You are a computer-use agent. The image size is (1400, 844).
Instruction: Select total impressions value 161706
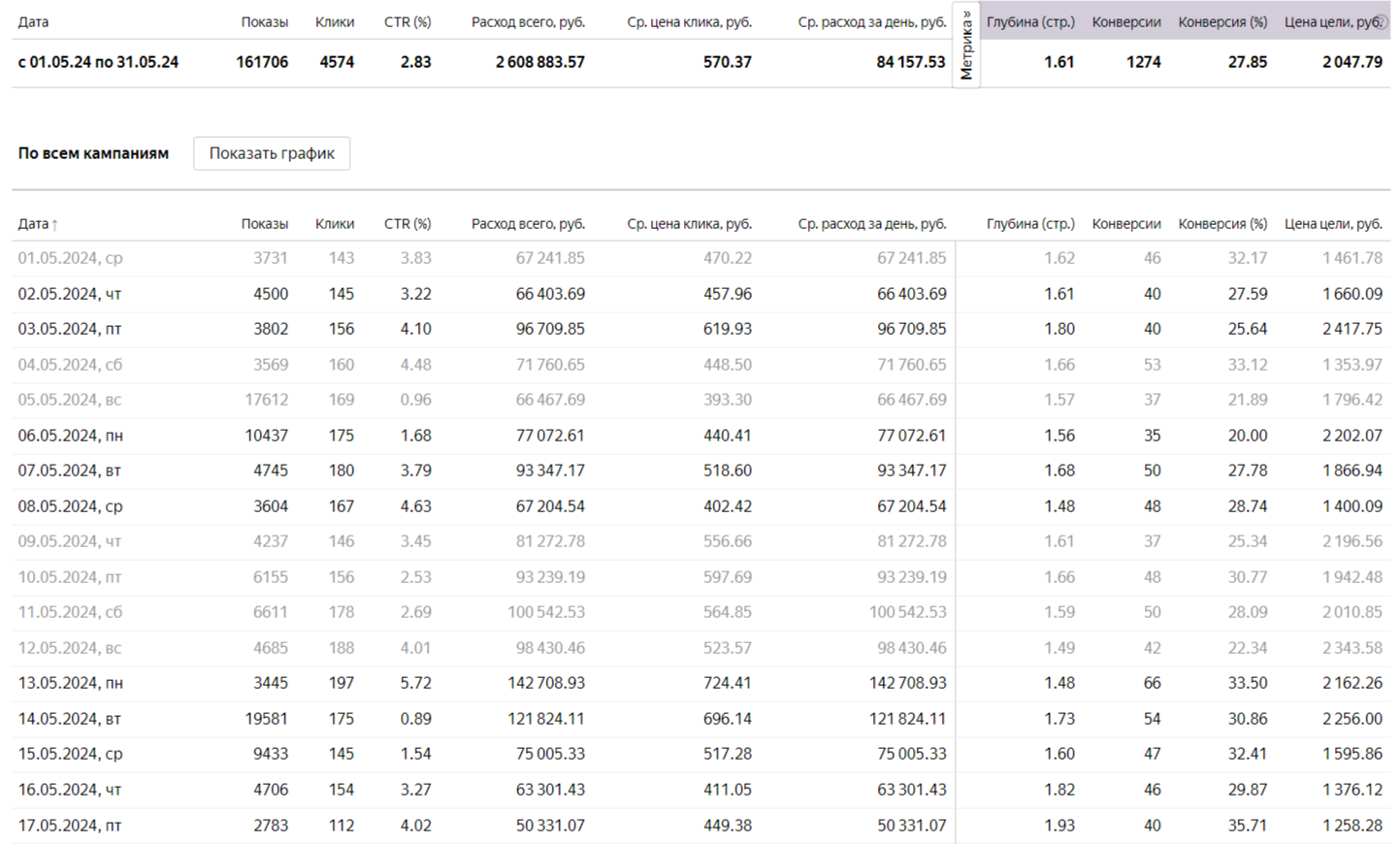click(262, 62)
